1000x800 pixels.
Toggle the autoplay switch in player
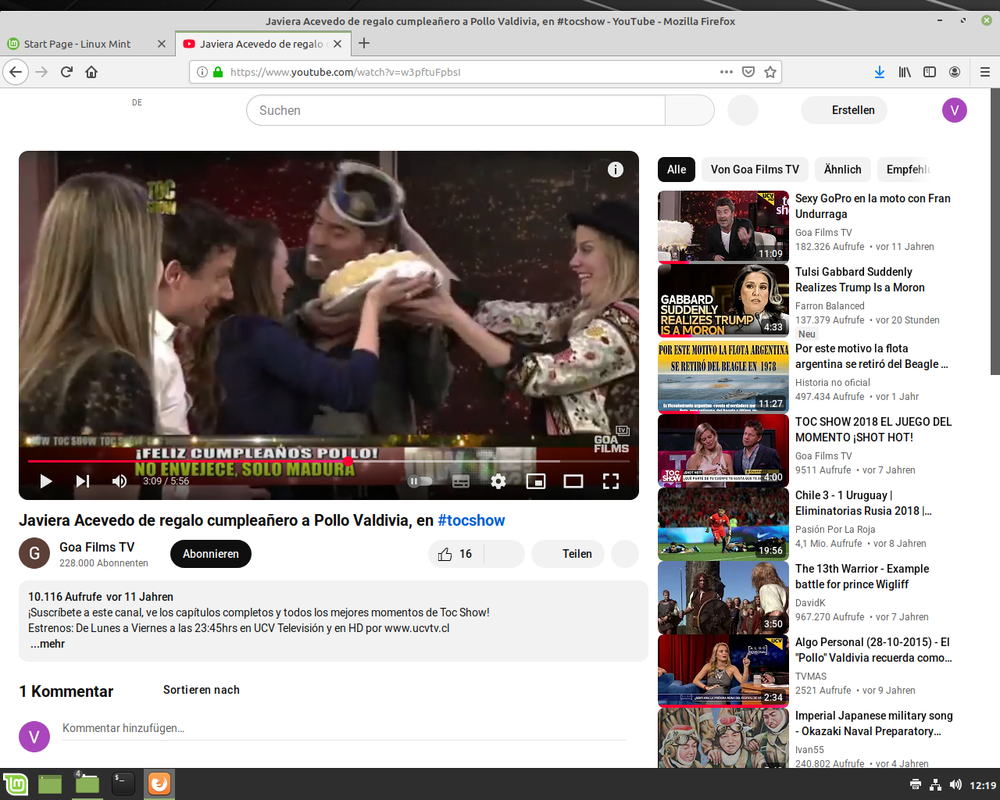point(420,481)
